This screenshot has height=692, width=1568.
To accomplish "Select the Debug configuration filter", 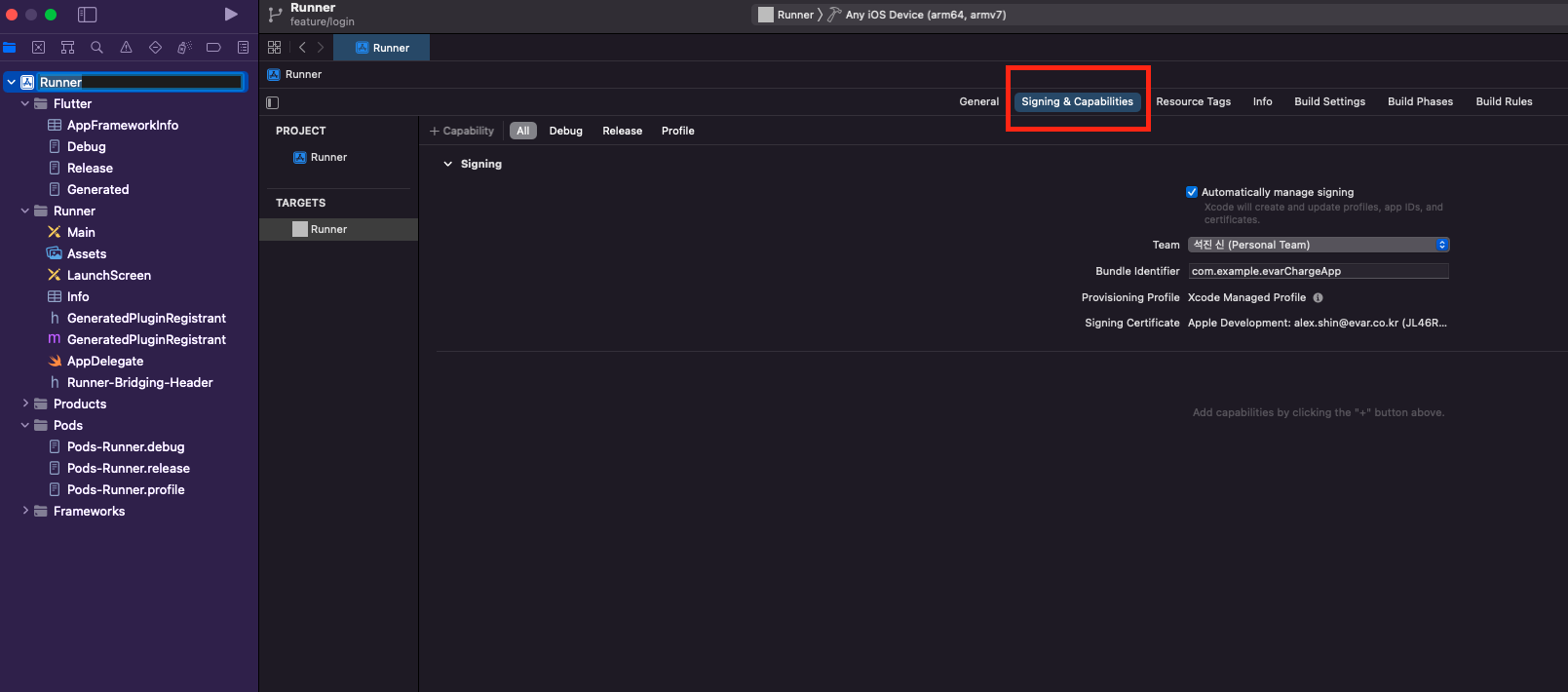I will pos(565,131).
